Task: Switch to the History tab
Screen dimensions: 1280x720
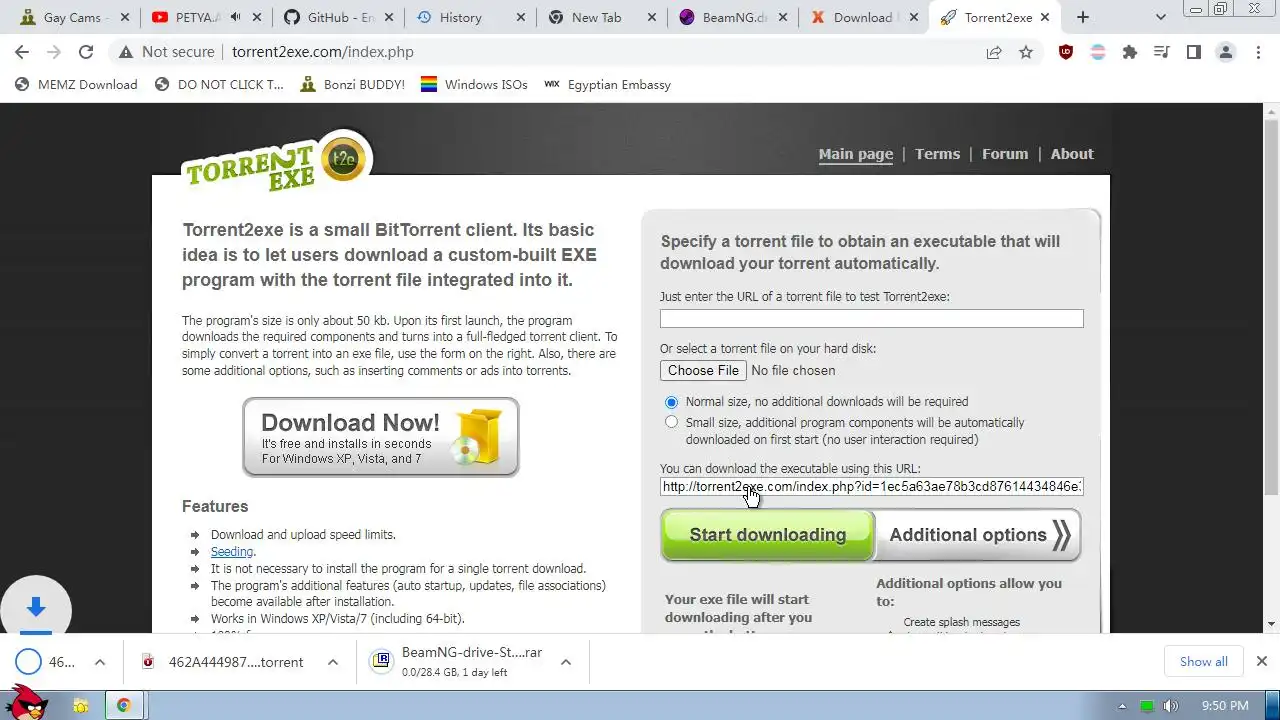Action: (x=471, y=17)
